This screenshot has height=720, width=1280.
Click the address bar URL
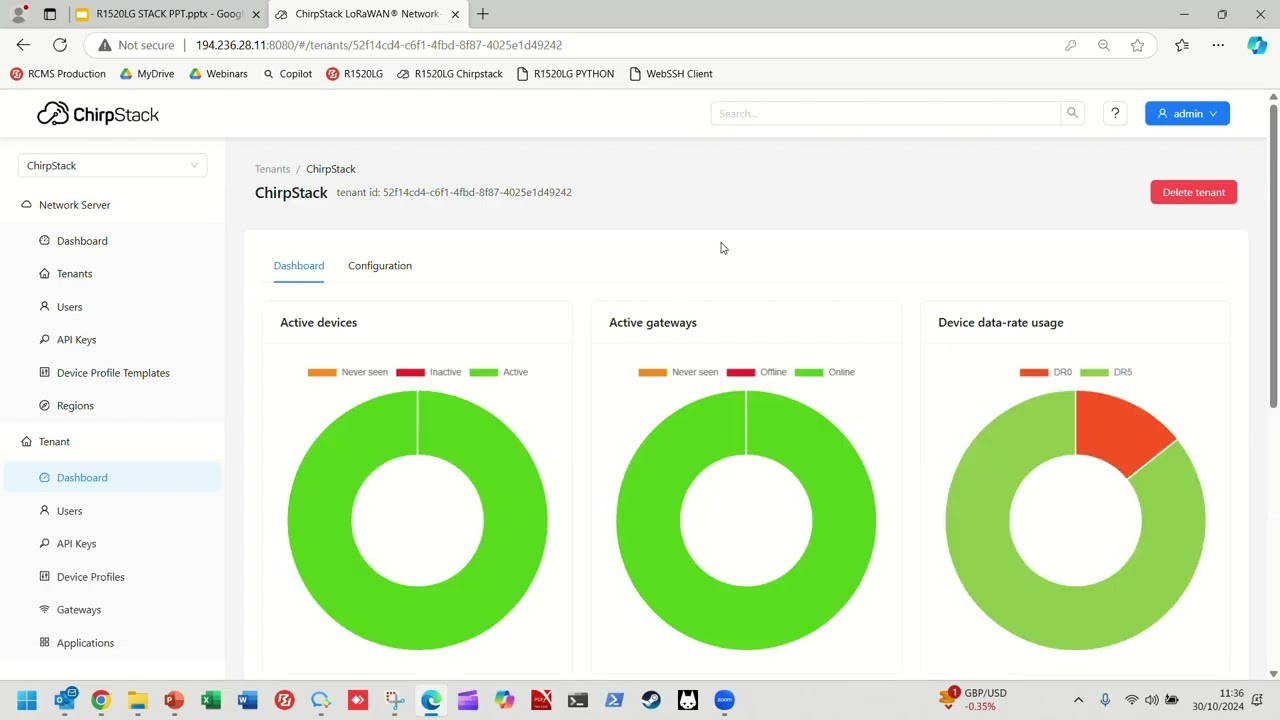(x=379, y=45)
